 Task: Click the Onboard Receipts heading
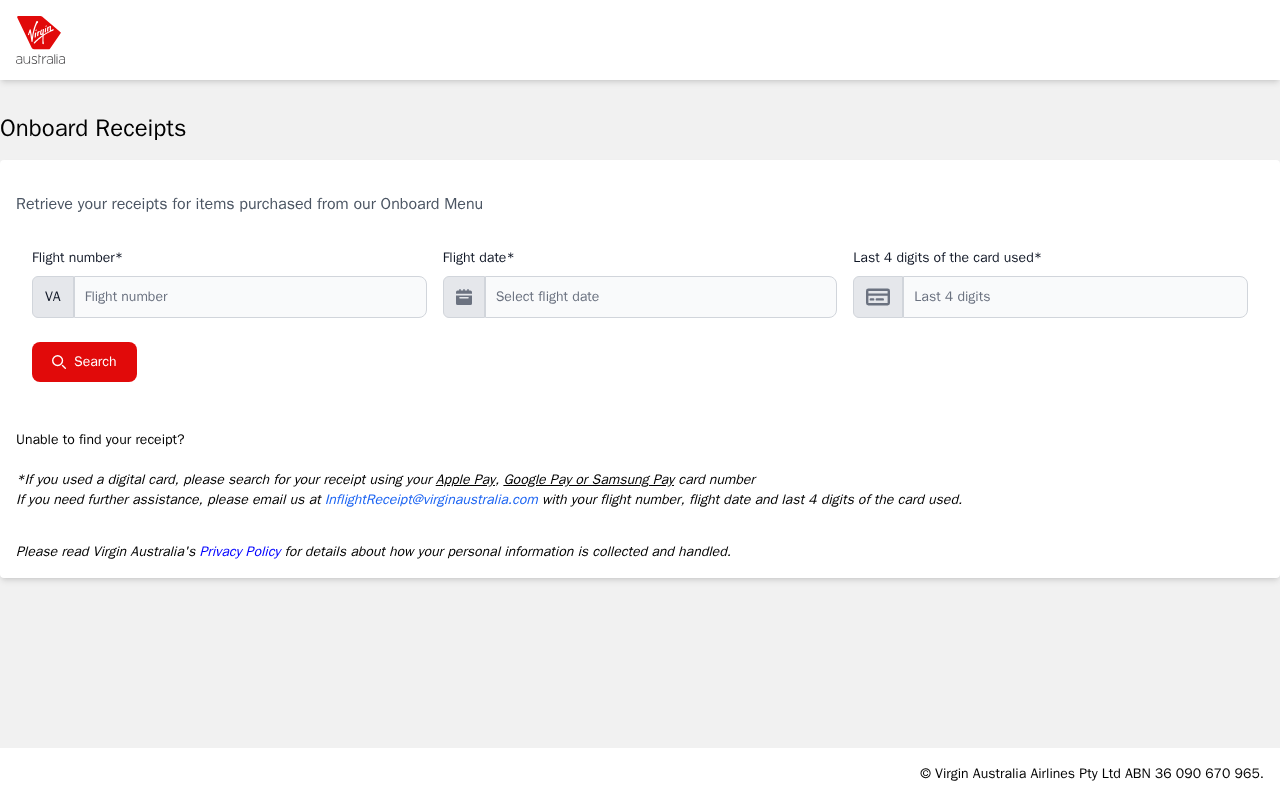click(x=93, y=128)
